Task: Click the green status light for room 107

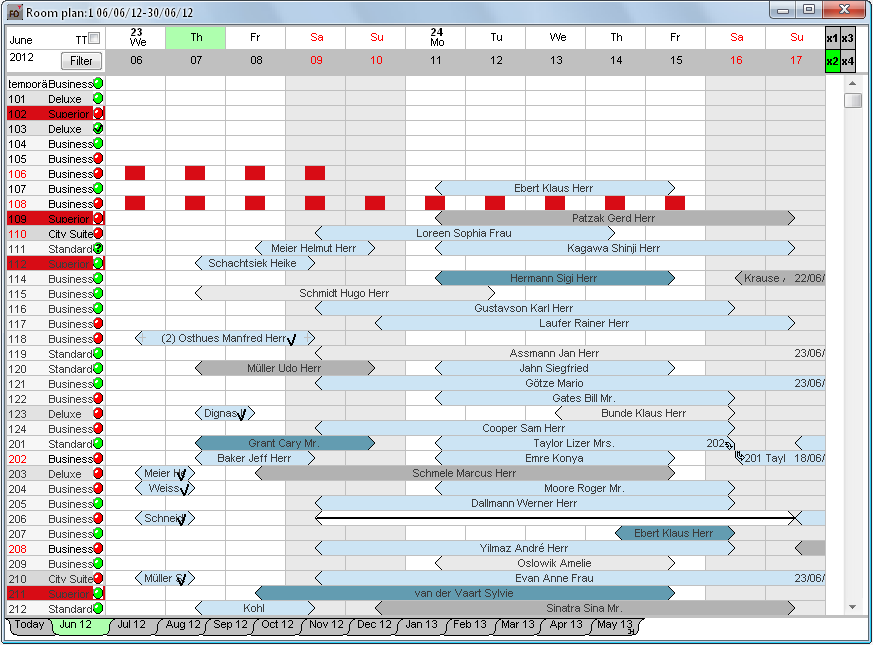Action: tap(98, 189)
